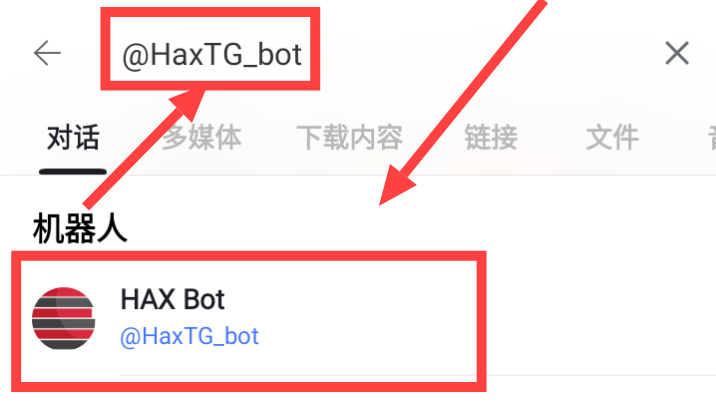Go back using the left arrow icon
Viewport: 716px width, 404px height.
(47, 53)
